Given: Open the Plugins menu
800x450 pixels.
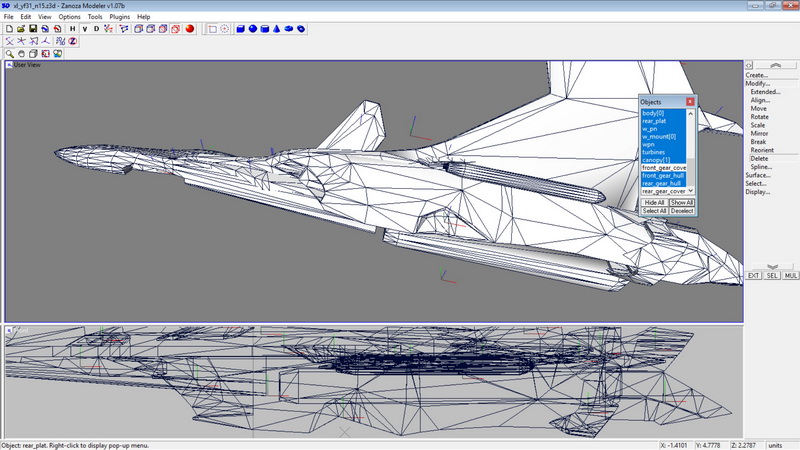Looking at the screenshot, I should [x=119, y=17].
